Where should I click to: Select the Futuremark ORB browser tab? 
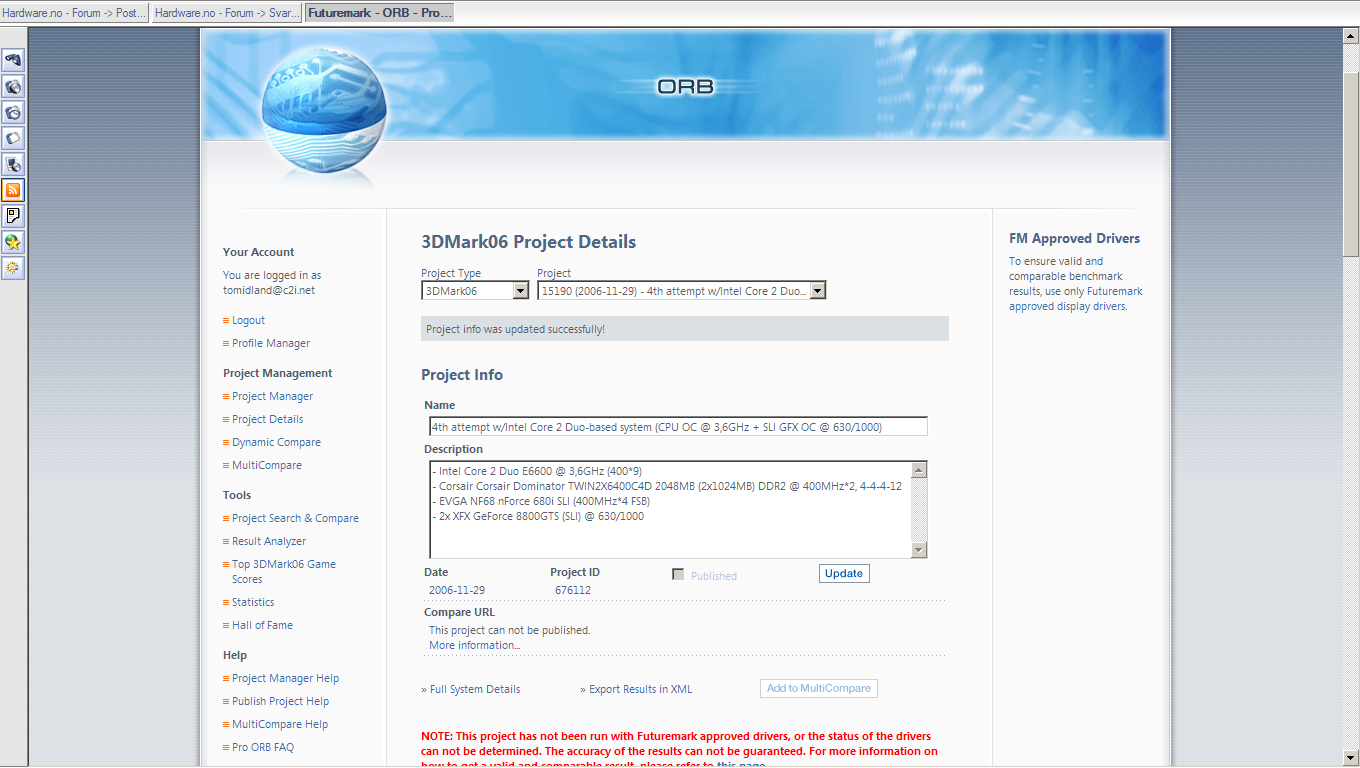click(x=379, y=13)
